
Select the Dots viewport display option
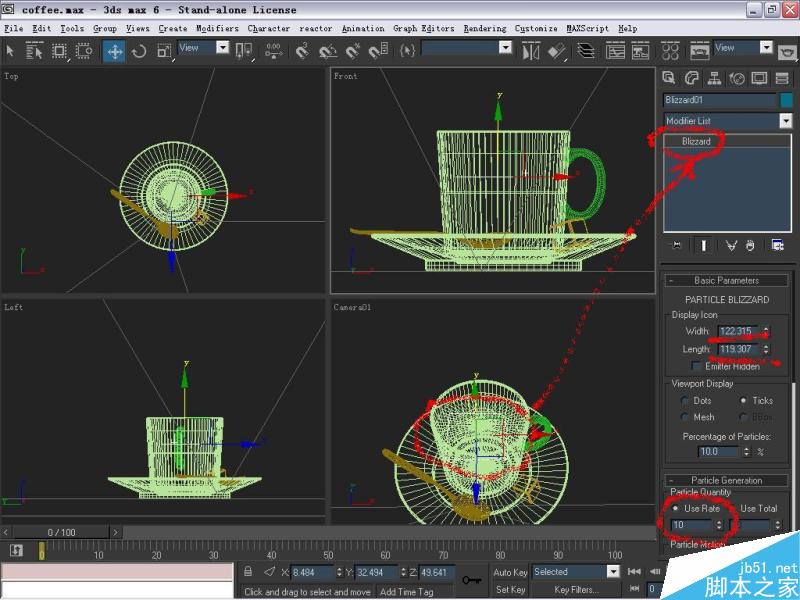pyautogui.click(x=685, y=400)
